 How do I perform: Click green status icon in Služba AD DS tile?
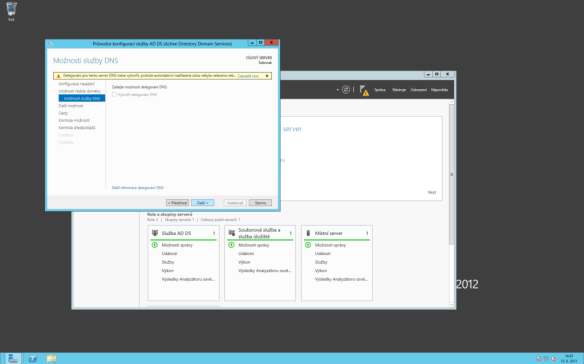pyautogui.click(x=155, y=245)
